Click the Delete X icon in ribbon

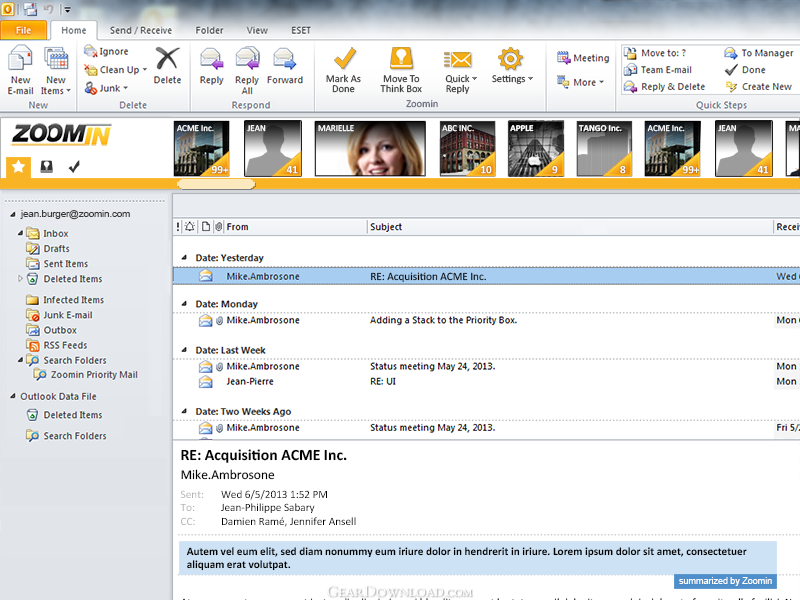(167, 60)
